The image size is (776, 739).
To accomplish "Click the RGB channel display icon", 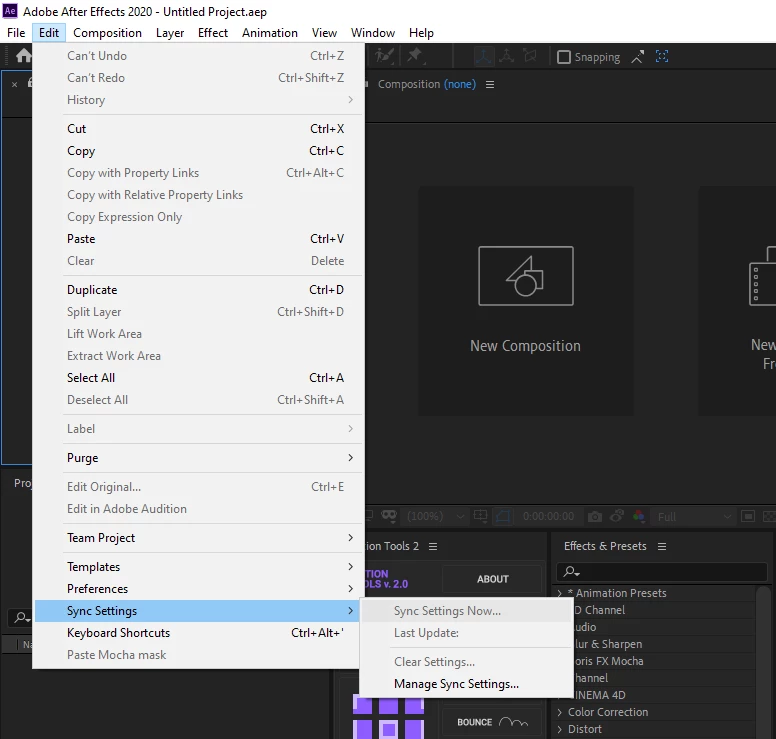I will click(x=638, y=516).
